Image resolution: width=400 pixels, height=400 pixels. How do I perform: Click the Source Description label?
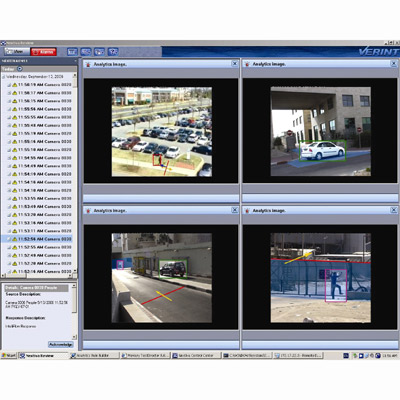click(23, 295)
